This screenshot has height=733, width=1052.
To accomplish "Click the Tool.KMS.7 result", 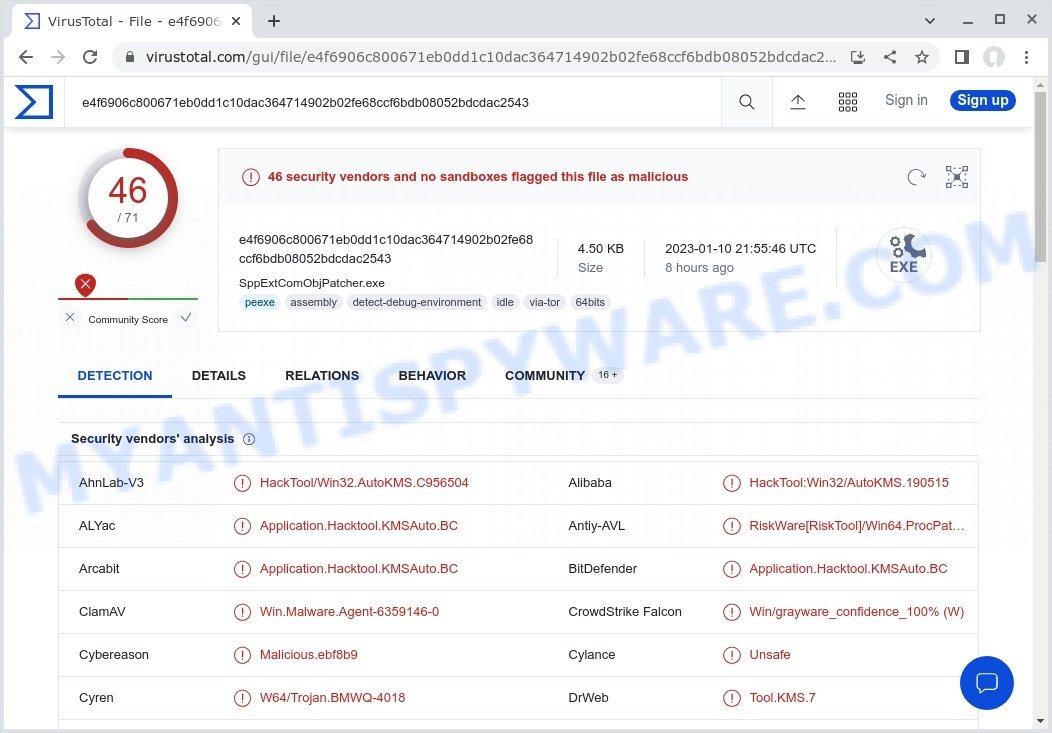I will point(782,697).
